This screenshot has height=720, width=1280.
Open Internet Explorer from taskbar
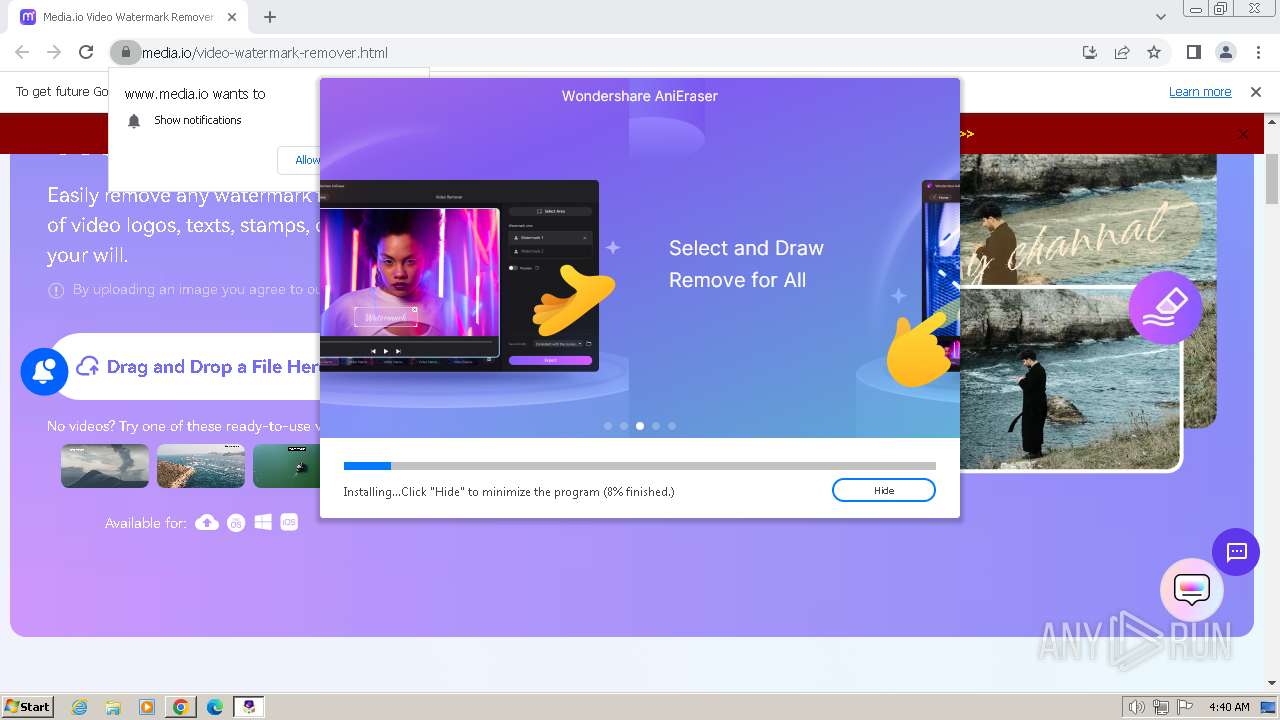(x=80, y=707)
